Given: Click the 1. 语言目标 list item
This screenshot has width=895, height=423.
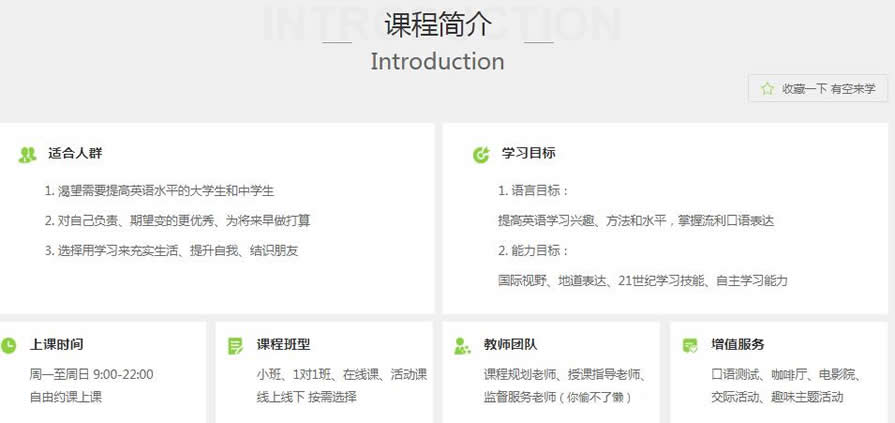Looking at the screenshot, I should point(534,190).
